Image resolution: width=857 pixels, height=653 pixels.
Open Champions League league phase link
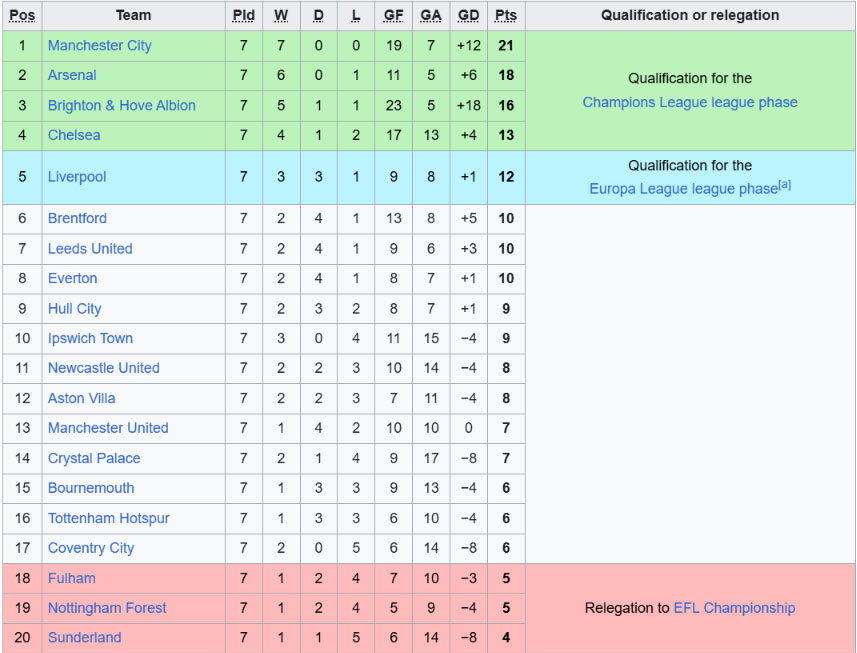pos(690,103)
